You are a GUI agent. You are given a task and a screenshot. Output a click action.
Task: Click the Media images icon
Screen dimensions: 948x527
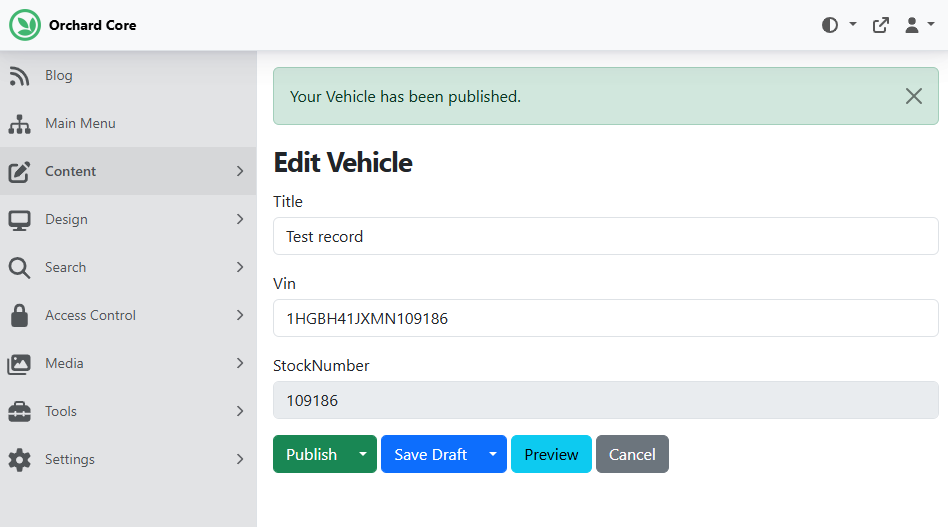point(19,364)
